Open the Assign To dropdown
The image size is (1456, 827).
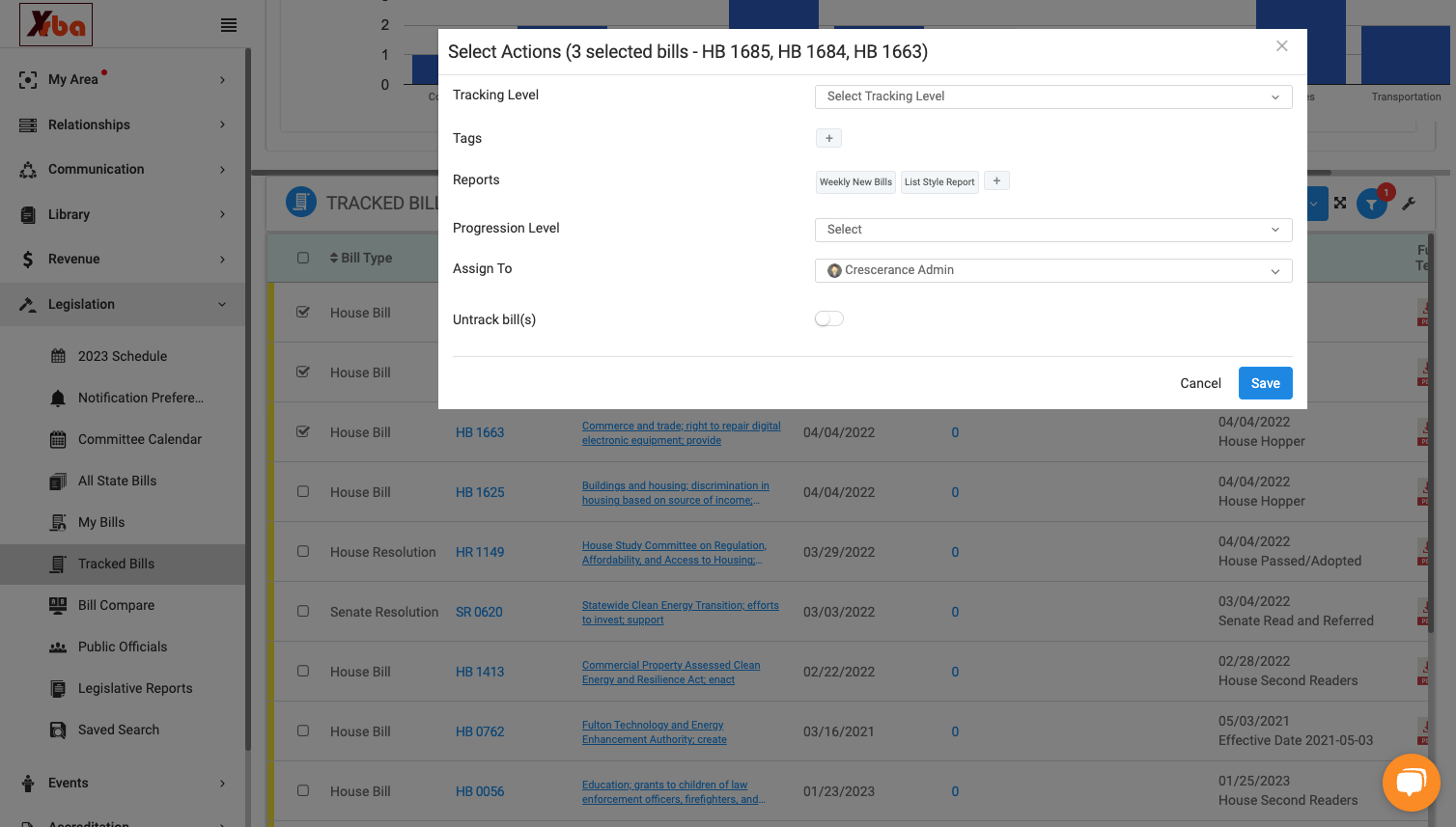click(1053, 271)
